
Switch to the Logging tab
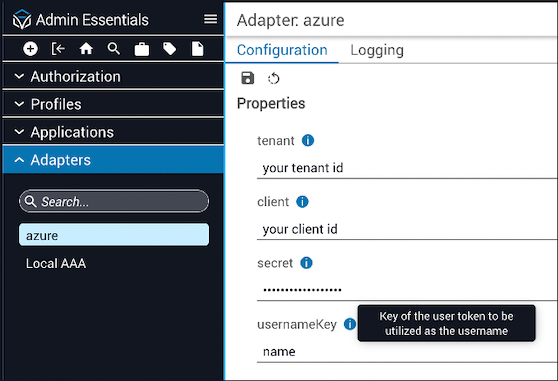coord(377,50)
